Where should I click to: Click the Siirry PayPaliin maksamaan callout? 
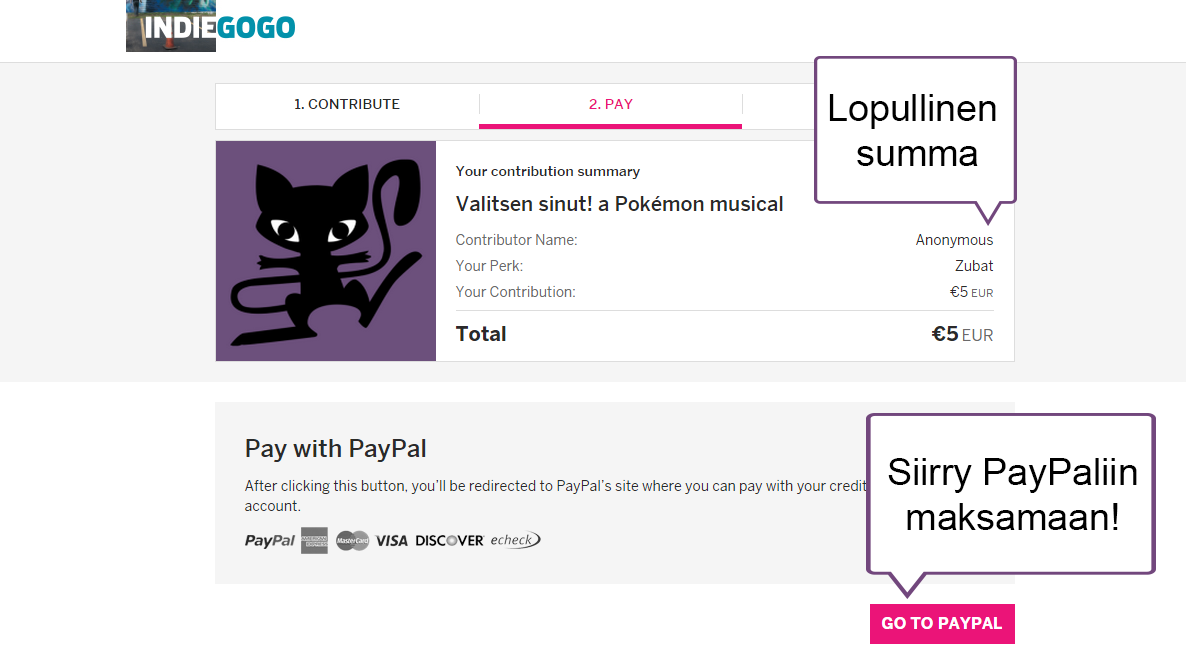tap(1011, 494)
